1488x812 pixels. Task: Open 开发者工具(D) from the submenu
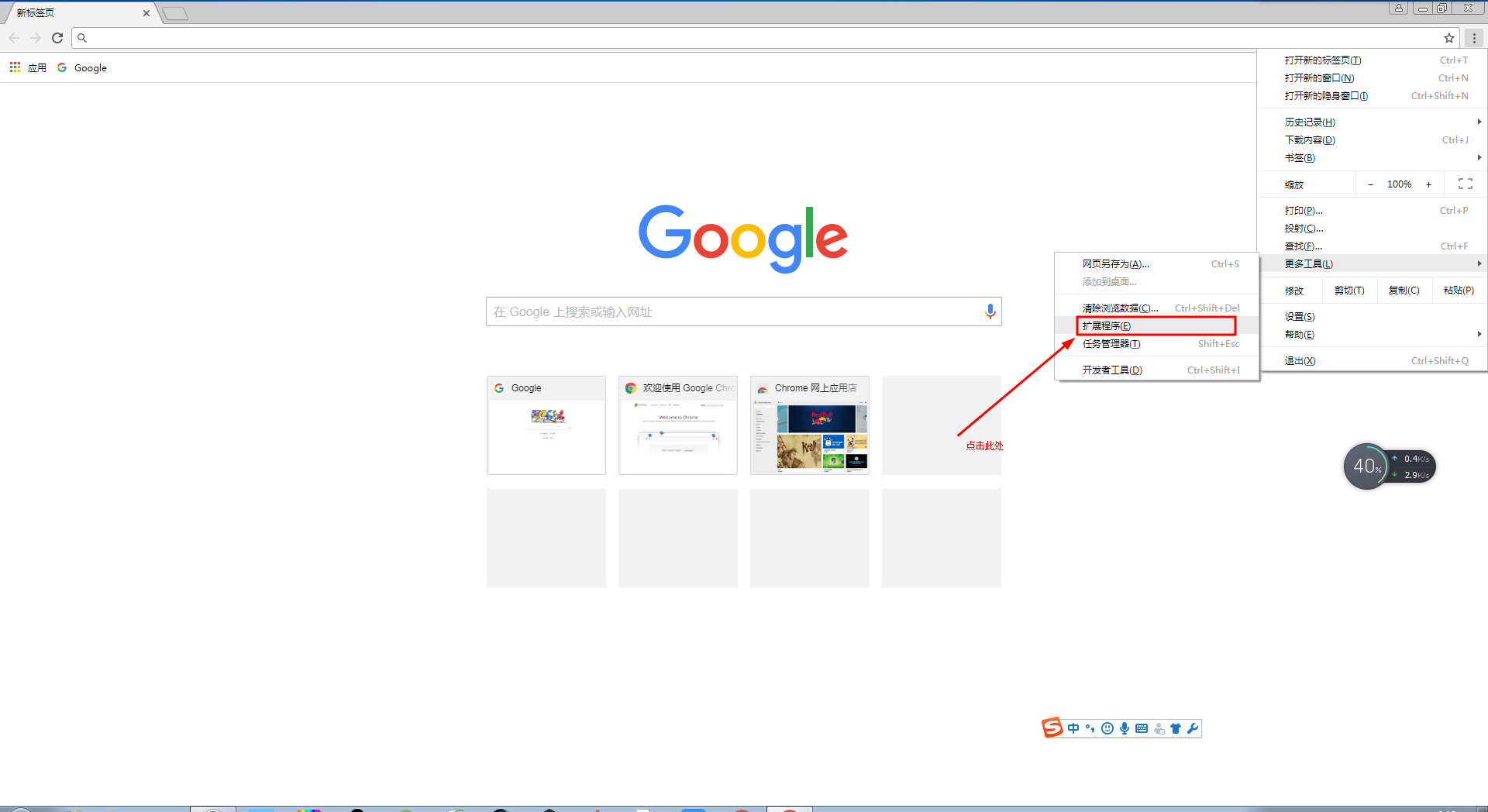click(x=1156, y=370)
